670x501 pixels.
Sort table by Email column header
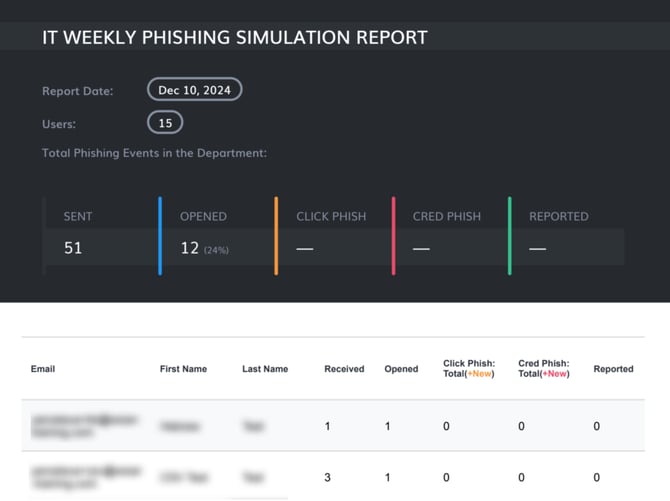43,369
